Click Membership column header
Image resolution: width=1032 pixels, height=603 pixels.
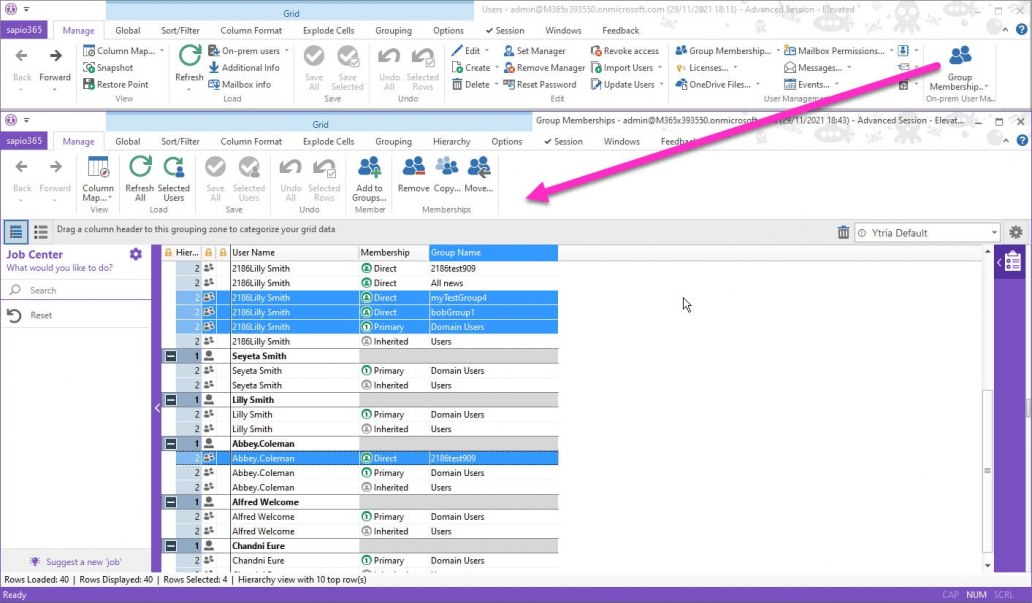click(394, 253)
